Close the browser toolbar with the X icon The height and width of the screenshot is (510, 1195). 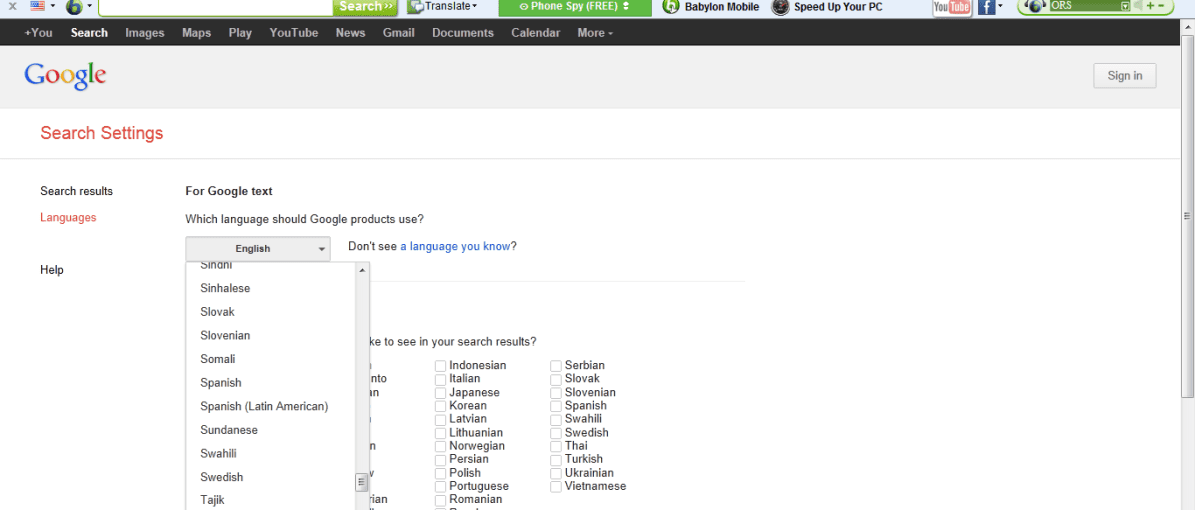[13, 6]
